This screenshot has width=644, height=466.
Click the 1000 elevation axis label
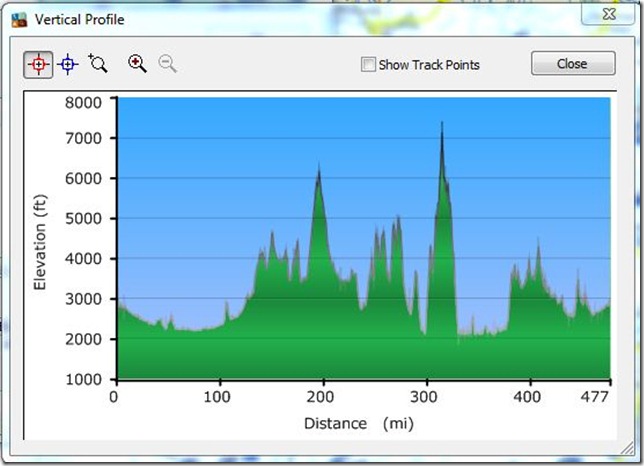pyautogui.click(x=83, y=379)
